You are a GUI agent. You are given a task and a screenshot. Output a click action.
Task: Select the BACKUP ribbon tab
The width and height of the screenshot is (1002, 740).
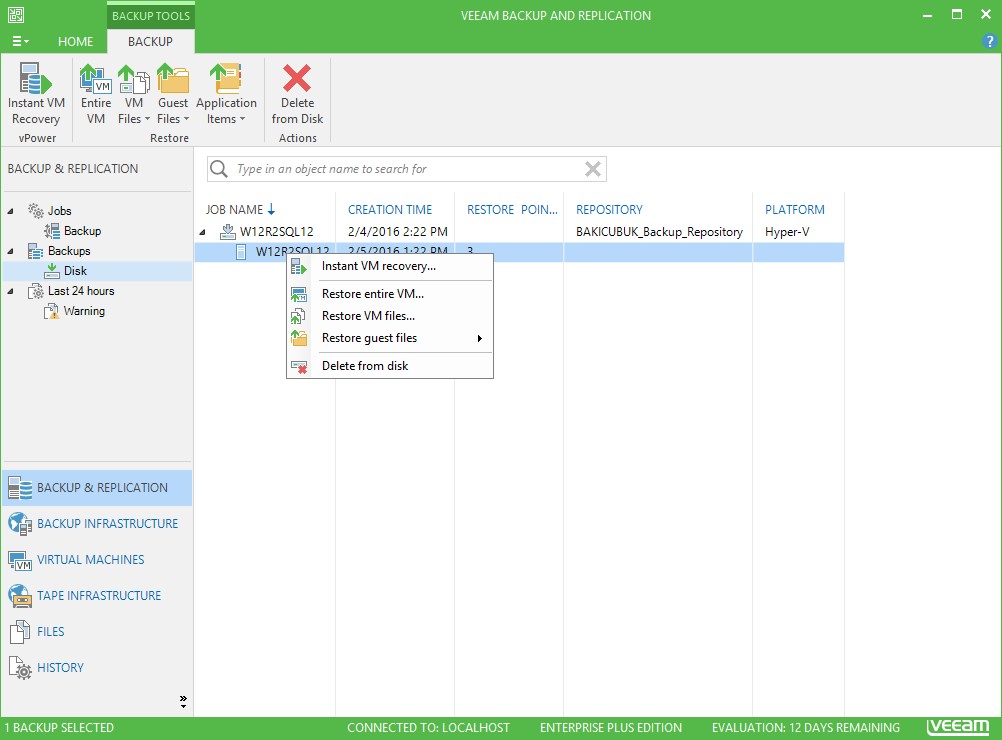pos(150,42)
